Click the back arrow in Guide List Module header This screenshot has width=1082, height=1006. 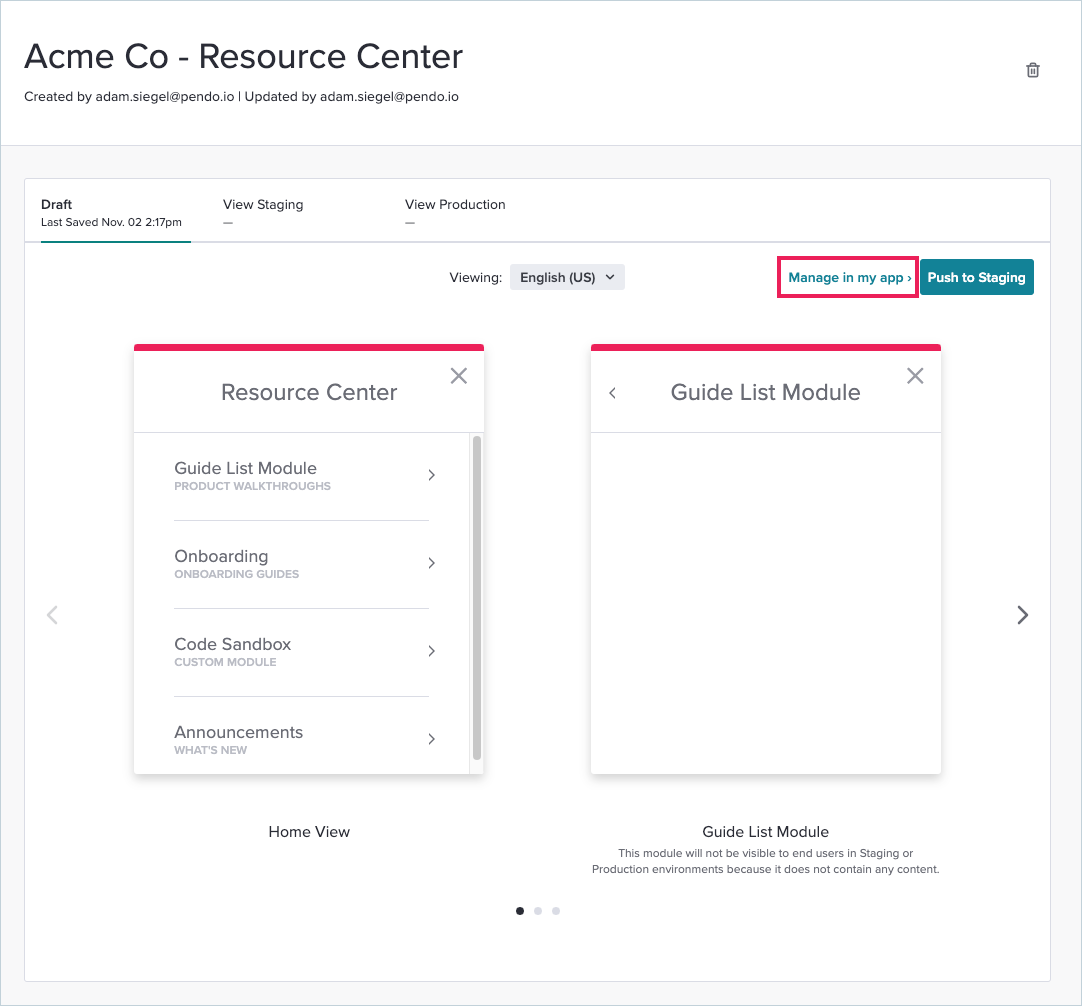click(x=612, y=392)
